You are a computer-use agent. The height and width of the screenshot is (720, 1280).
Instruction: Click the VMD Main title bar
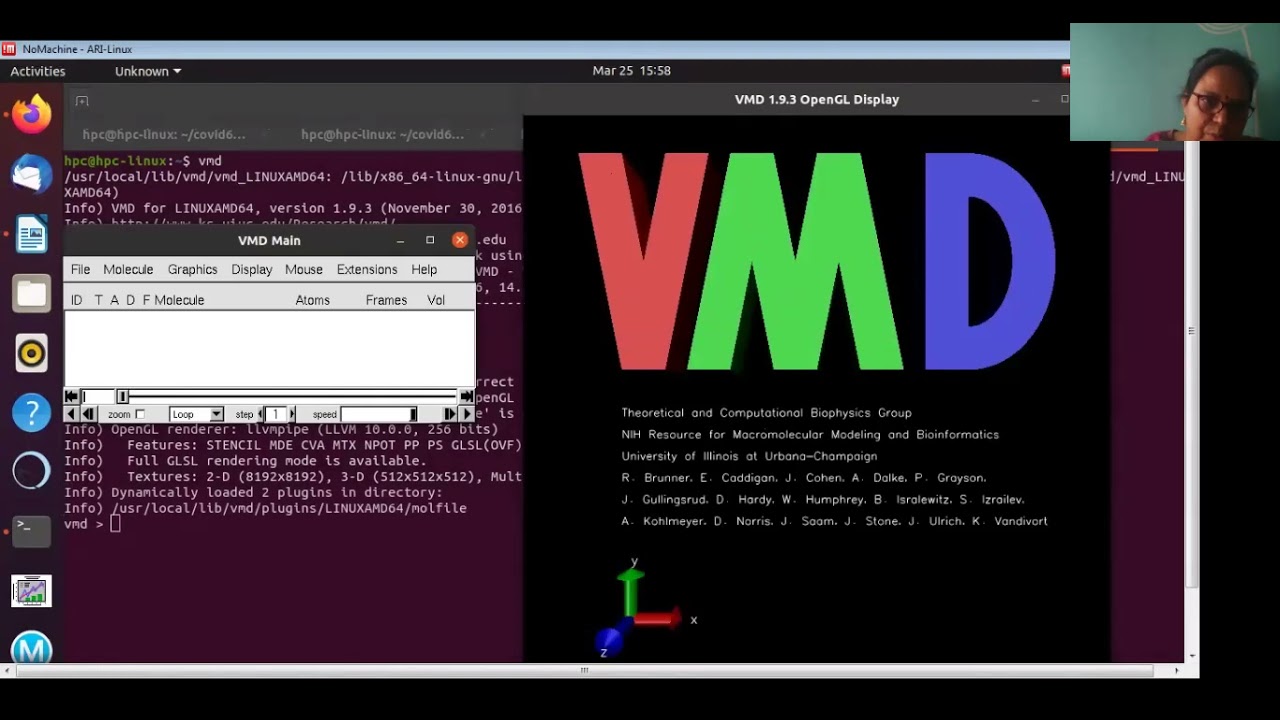pyautogui.click(x=269, y=240)
